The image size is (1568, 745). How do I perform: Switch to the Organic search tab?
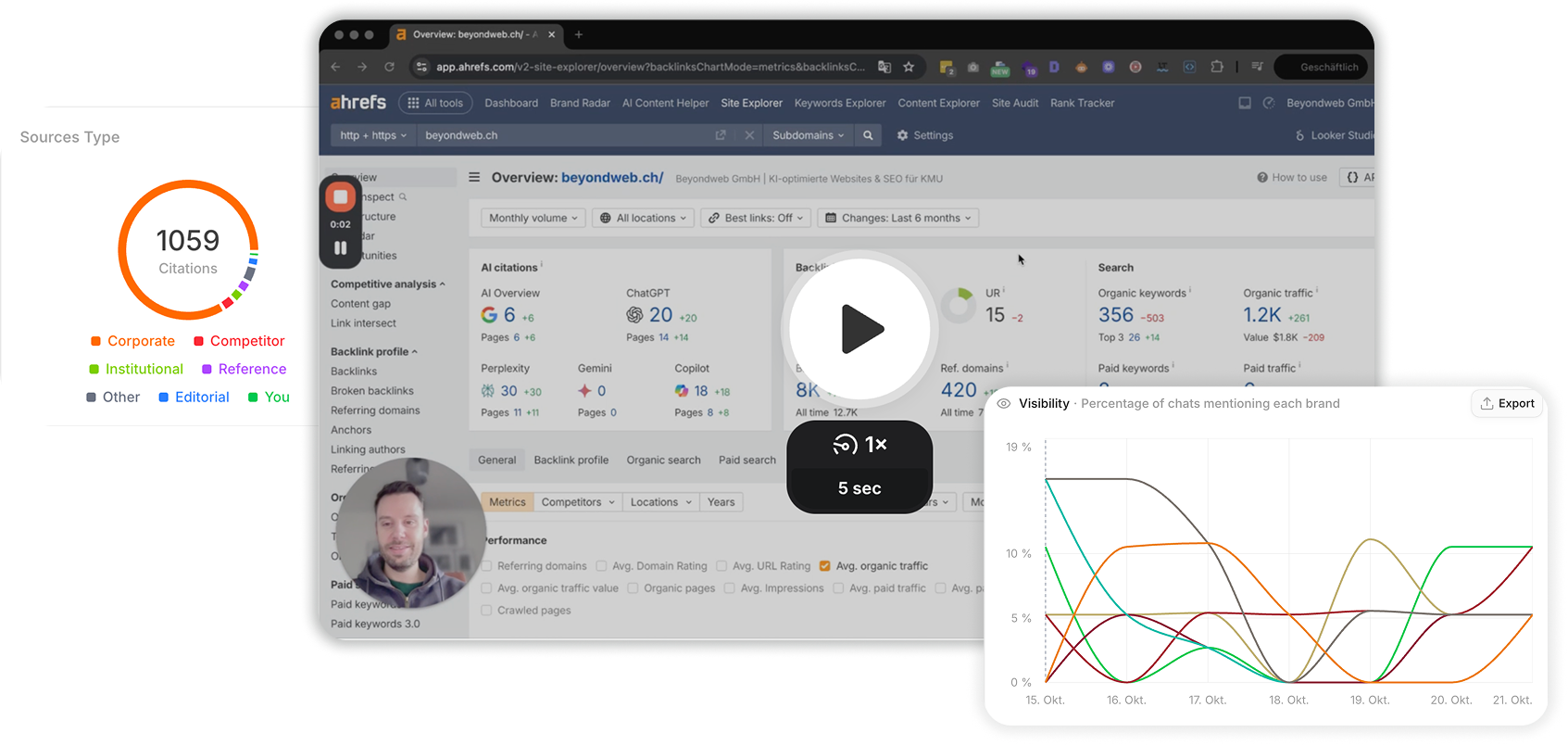tap(663, 460)
